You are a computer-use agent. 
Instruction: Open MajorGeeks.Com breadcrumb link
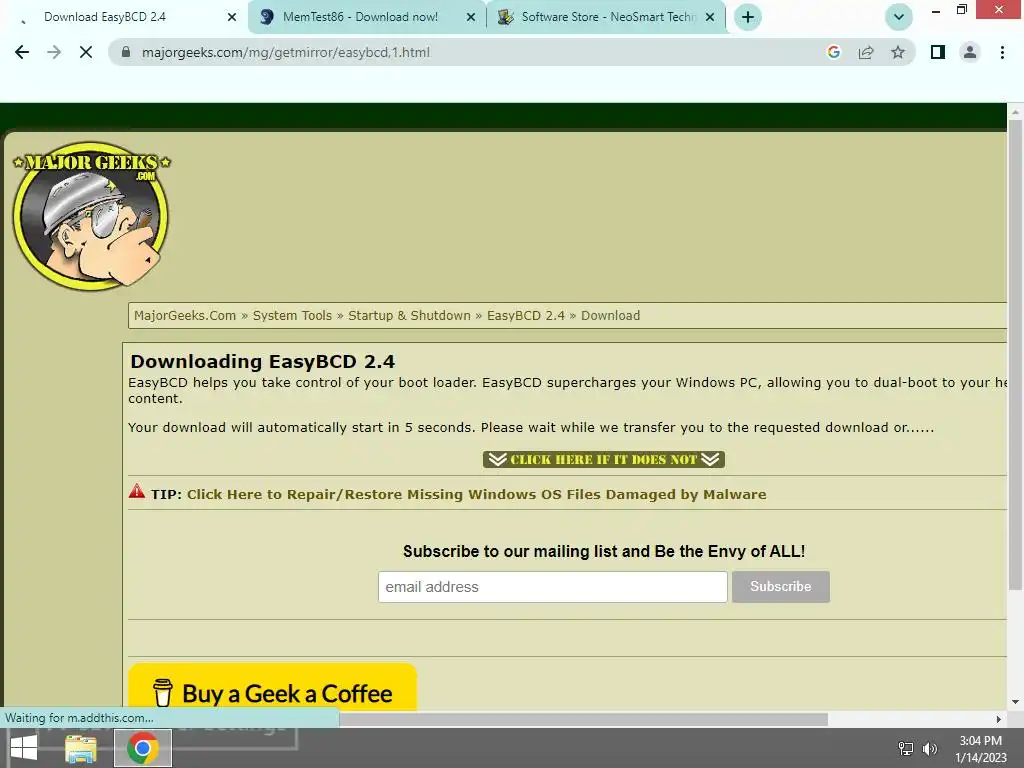[x=185, y=315]
